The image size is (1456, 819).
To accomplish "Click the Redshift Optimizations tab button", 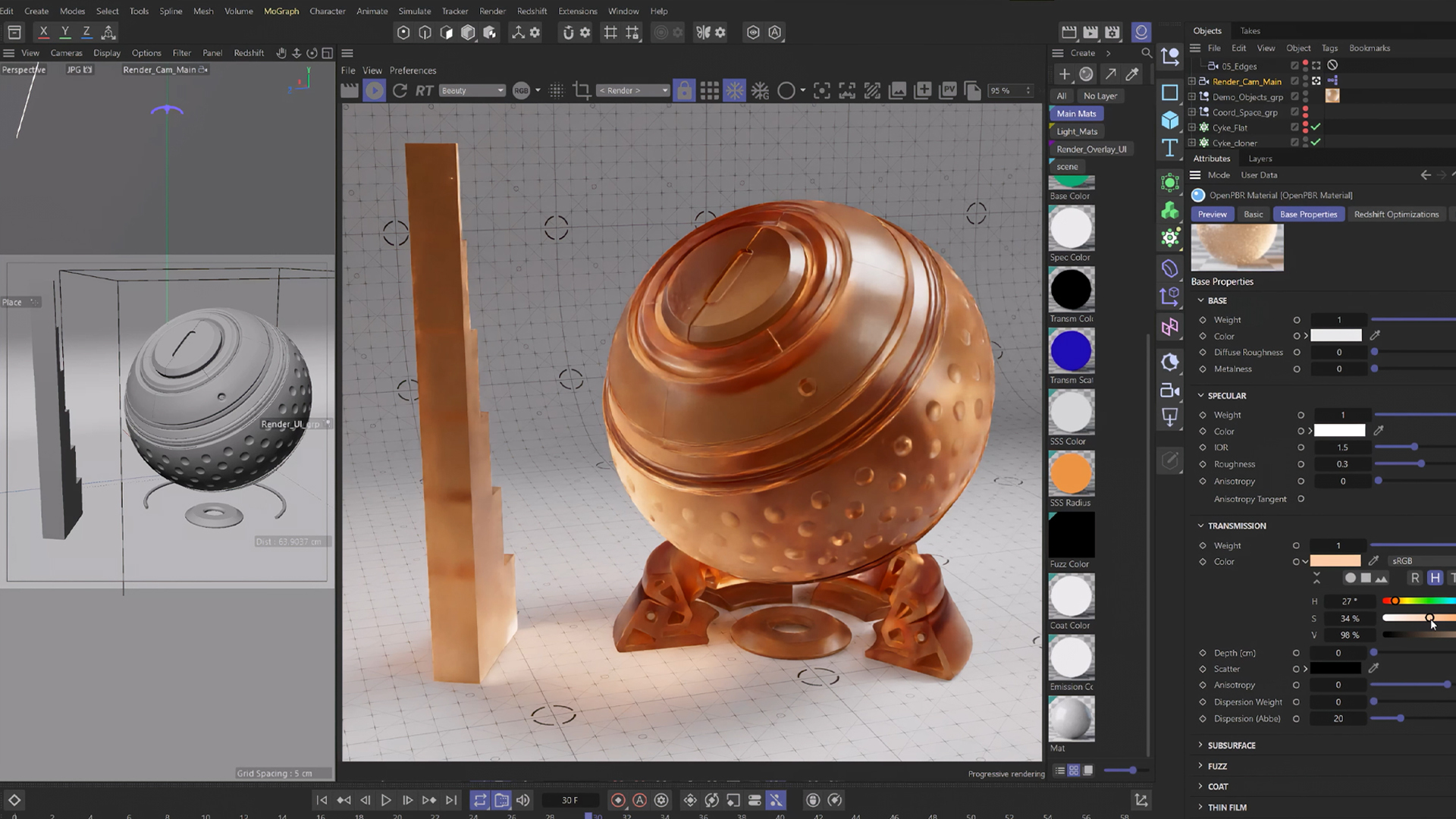I will tap(1396, 214).
